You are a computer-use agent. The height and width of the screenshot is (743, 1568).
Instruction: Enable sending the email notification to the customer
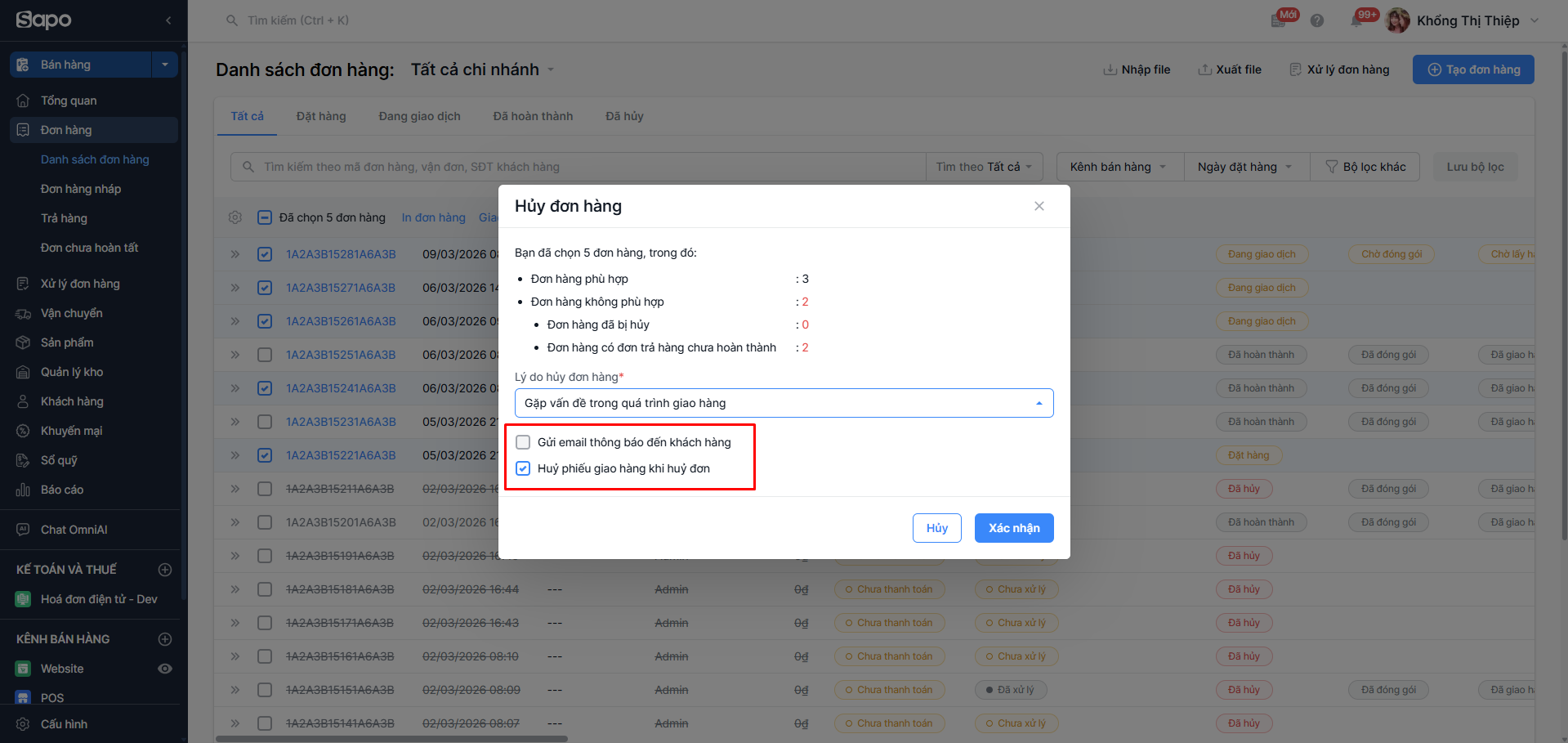(x=523, y=442)
